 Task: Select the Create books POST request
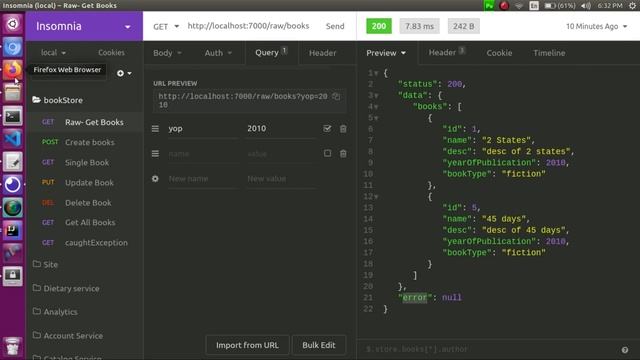tap(84, 142)
